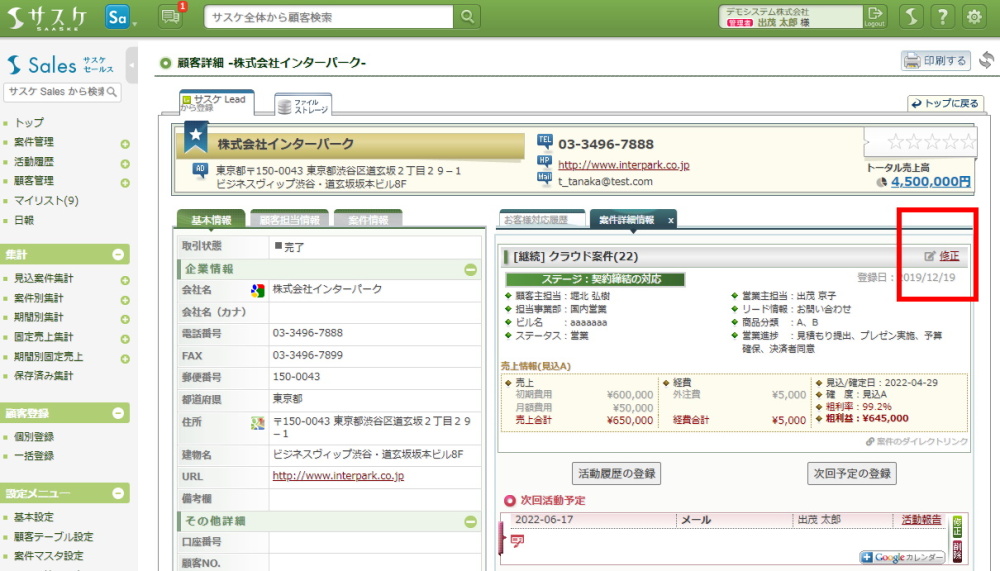Open the notification messages icon

click(x=171, y=16)
